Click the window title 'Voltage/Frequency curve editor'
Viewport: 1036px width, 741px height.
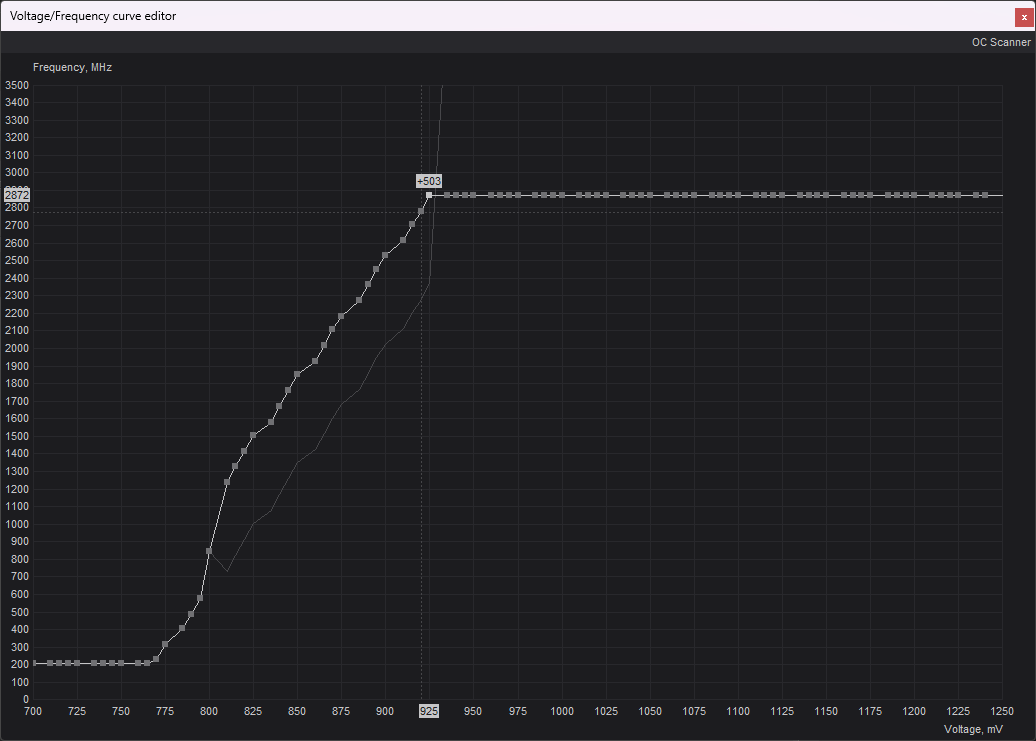(93, 16)
